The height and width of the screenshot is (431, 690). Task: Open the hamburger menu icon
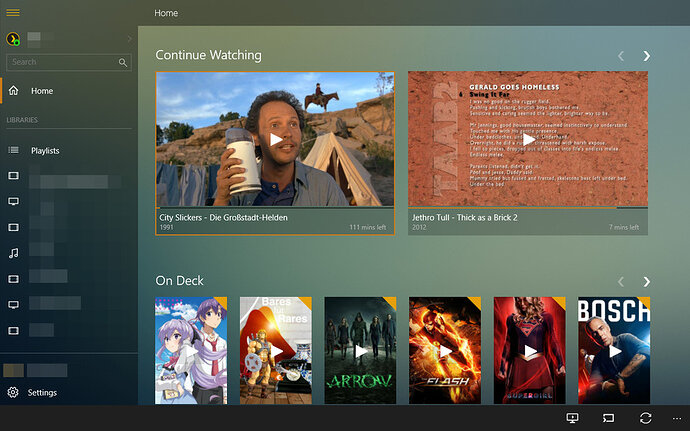pos(13,12)
